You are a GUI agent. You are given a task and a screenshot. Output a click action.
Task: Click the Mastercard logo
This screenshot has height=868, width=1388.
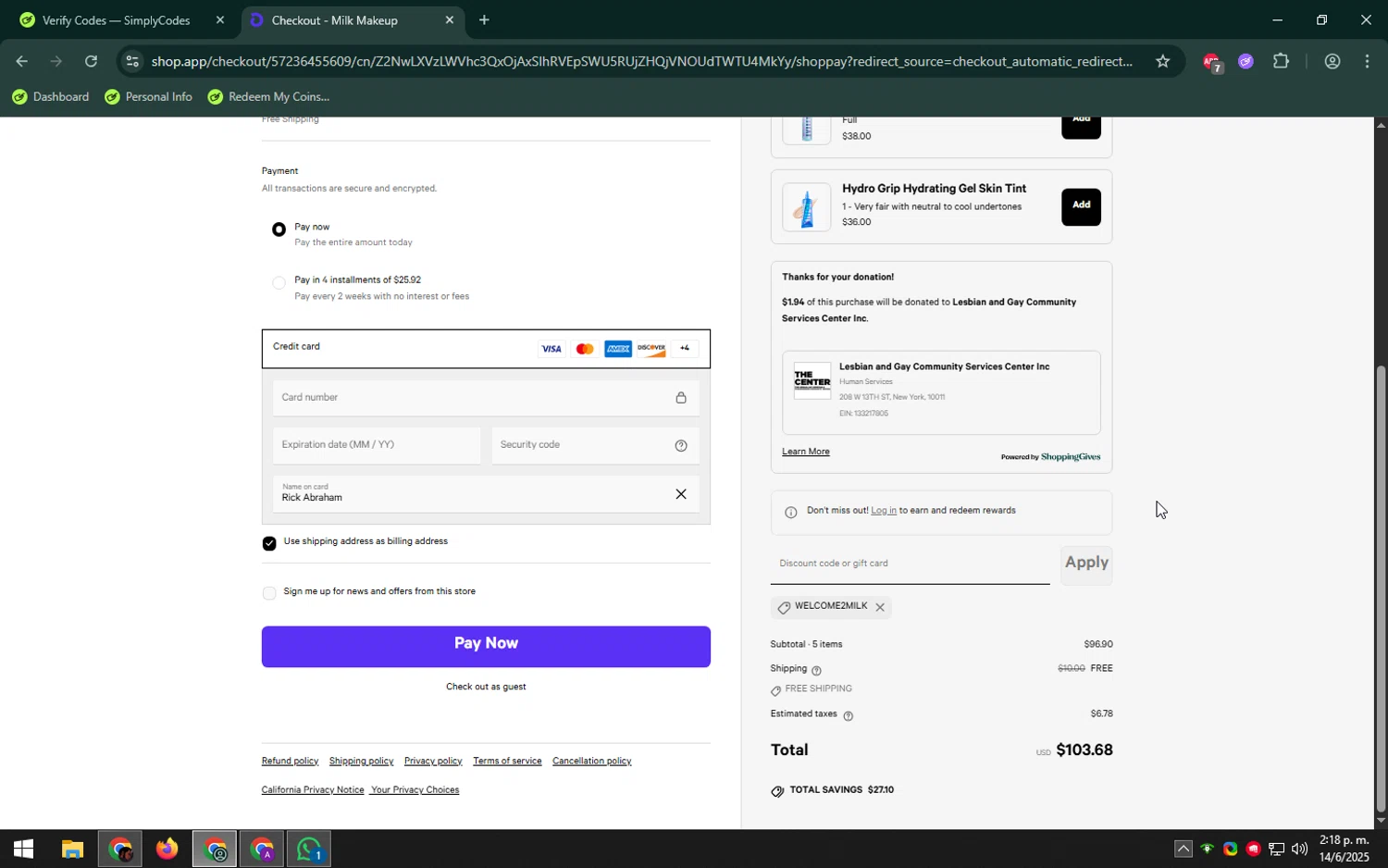tap(585, 349)
